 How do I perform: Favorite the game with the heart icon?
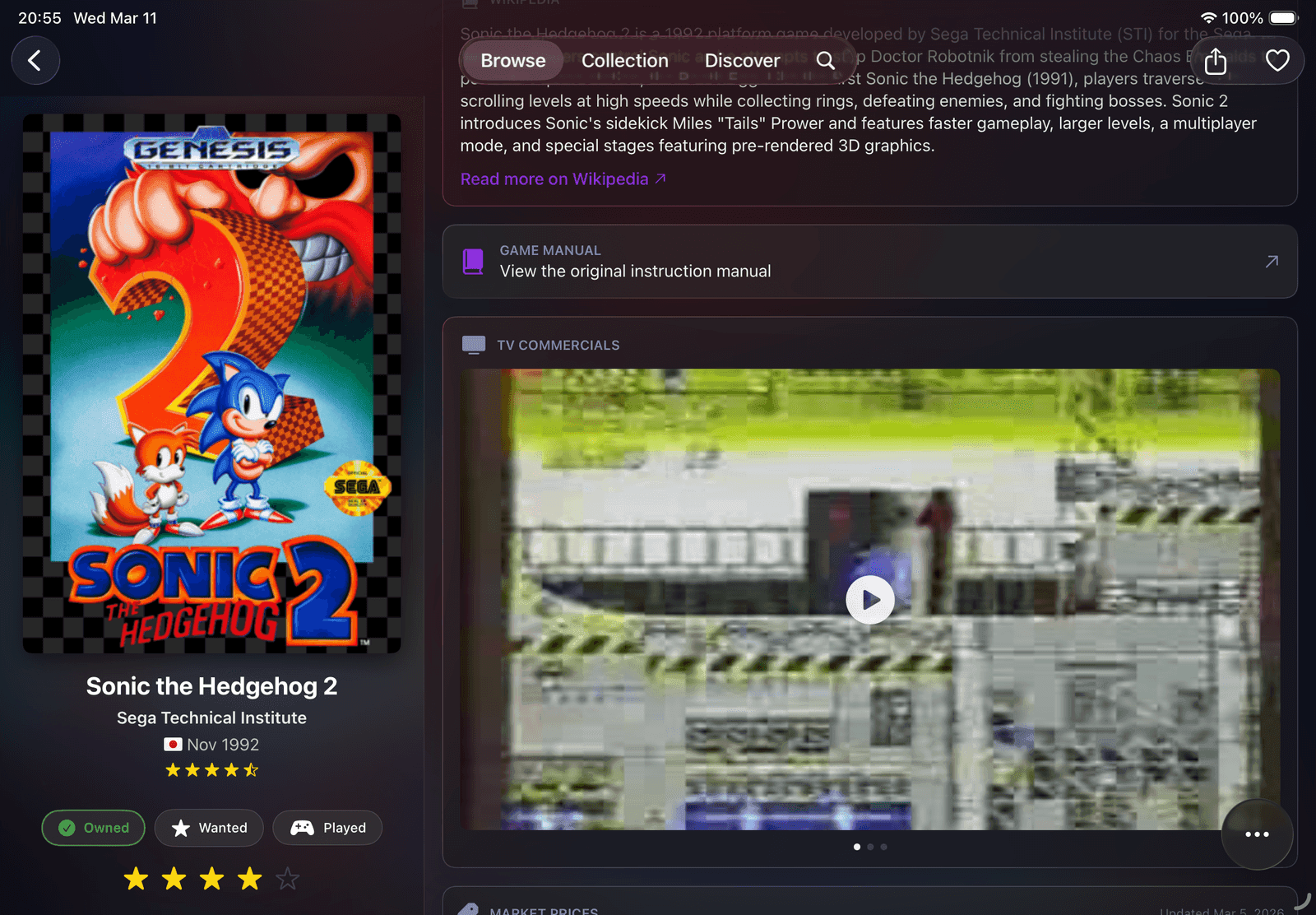point(1277,61)
